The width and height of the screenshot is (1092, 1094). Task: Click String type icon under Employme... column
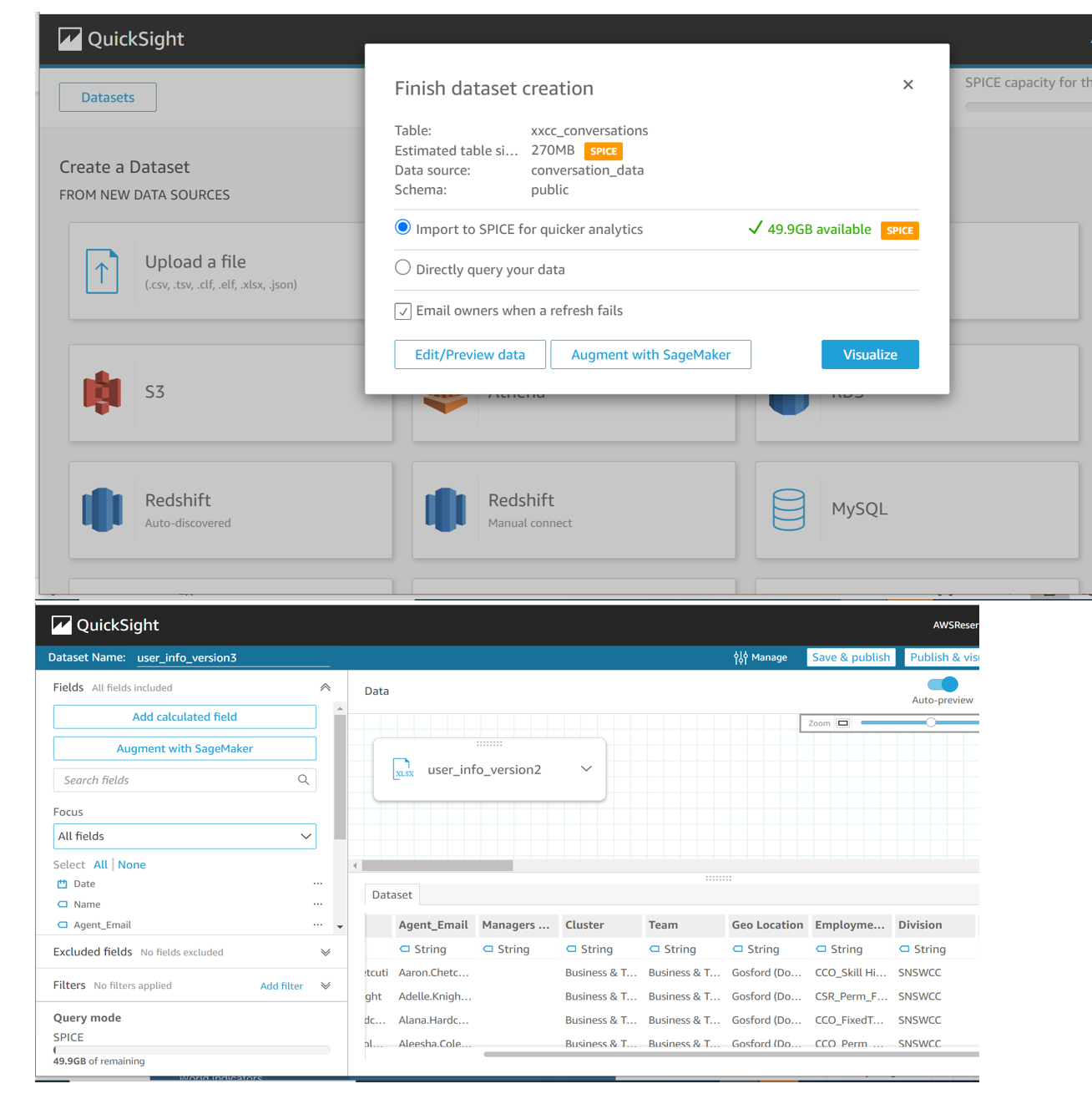click(822, 950)
